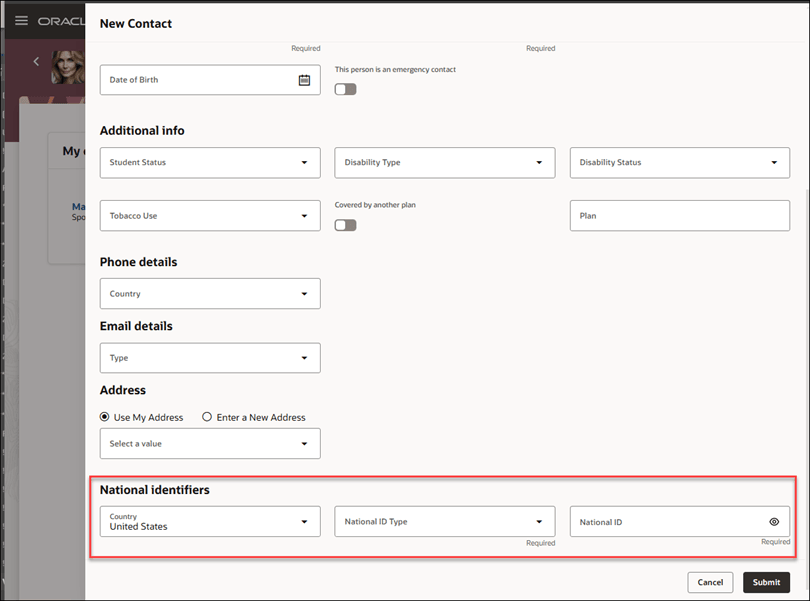Click the New Contact heading
Screen dimensions: 810x601
(x=136, y=24)
